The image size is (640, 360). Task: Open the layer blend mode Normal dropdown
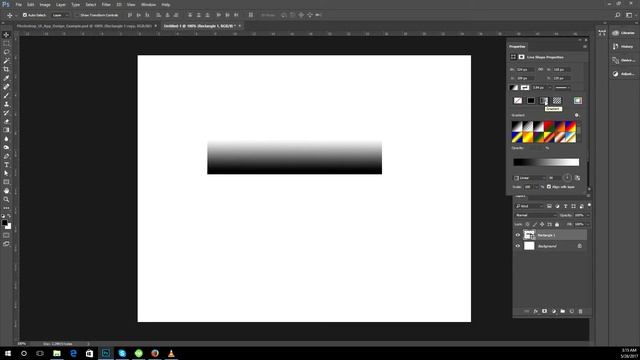[536, 215]
